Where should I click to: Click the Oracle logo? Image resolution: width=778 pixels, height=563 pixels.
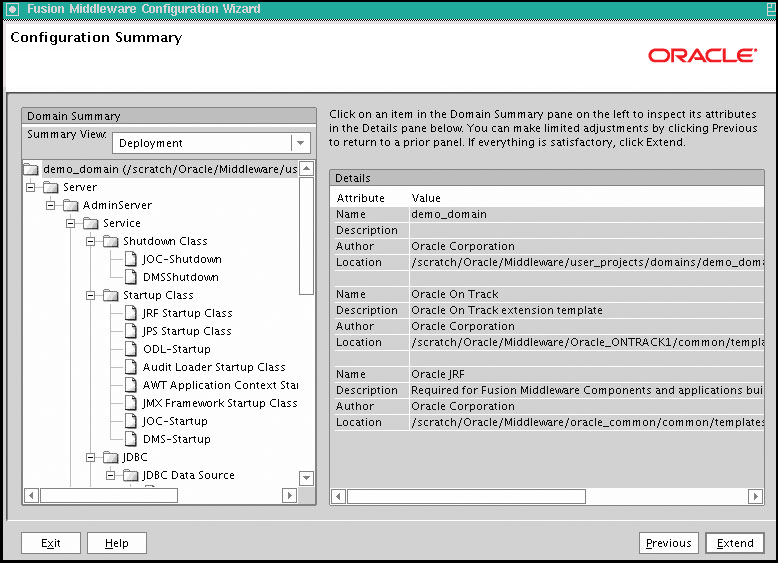(x=703, y=55)
